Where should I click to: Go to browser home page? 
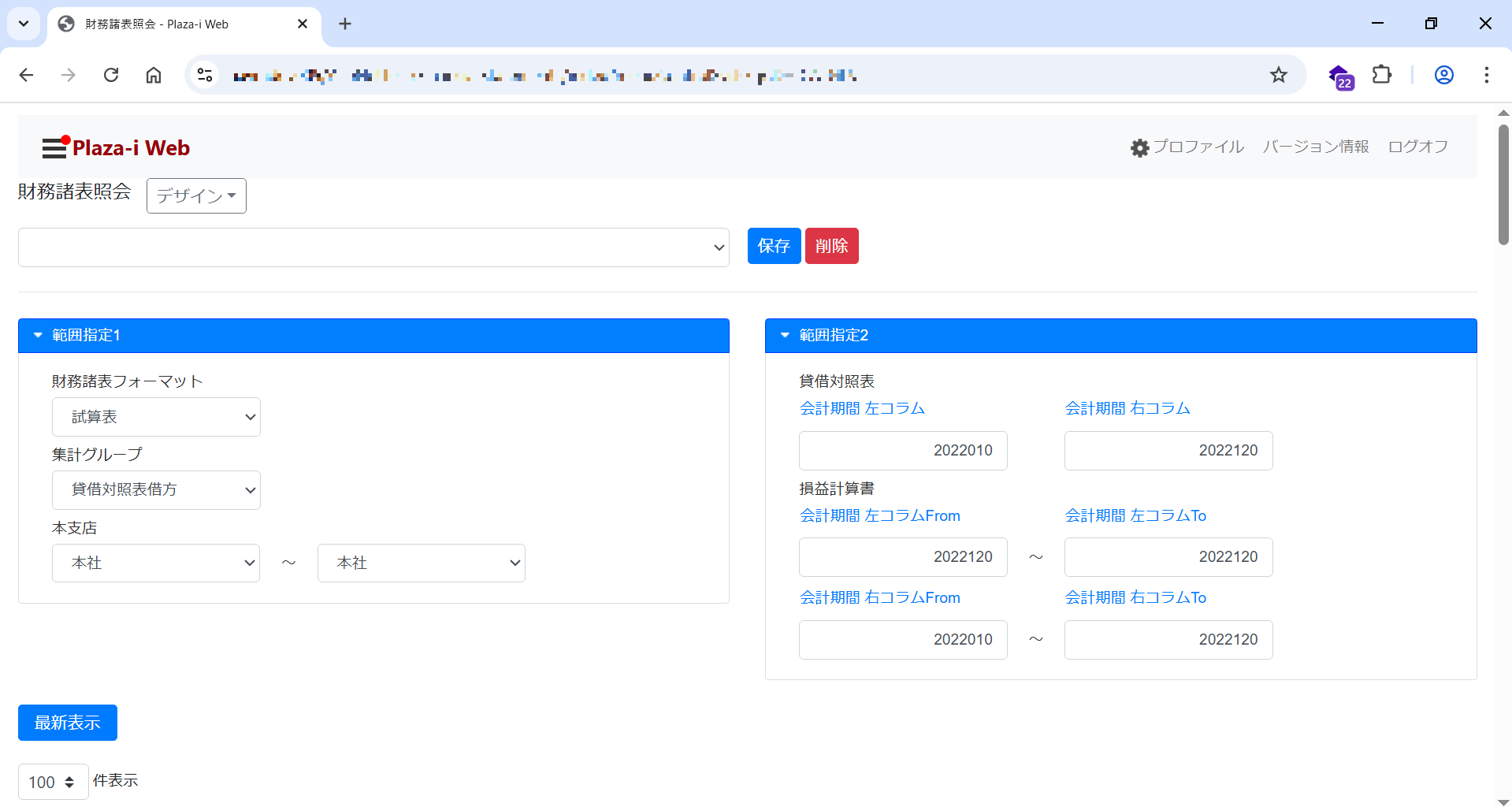pos(154,75)
